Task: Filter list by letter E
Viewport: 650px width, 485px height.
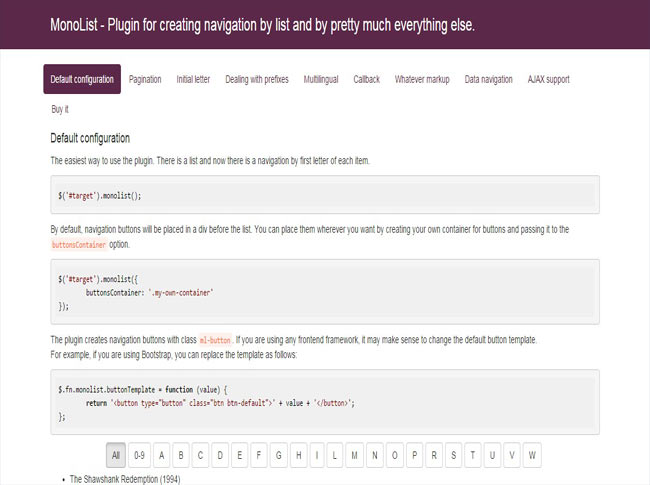Action: (240, 455)
